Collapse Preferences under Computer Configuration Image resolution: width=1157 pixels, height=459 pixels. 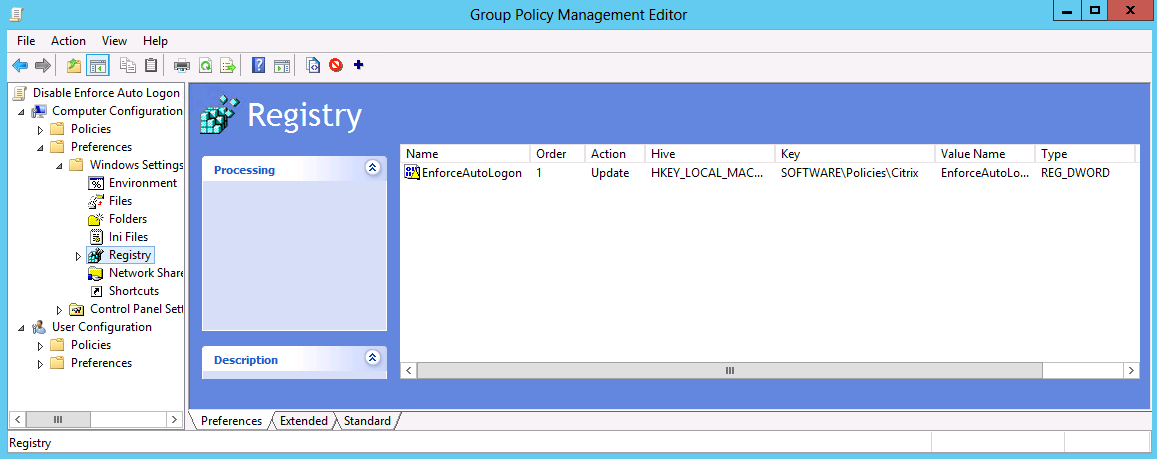tap(41, 148)
